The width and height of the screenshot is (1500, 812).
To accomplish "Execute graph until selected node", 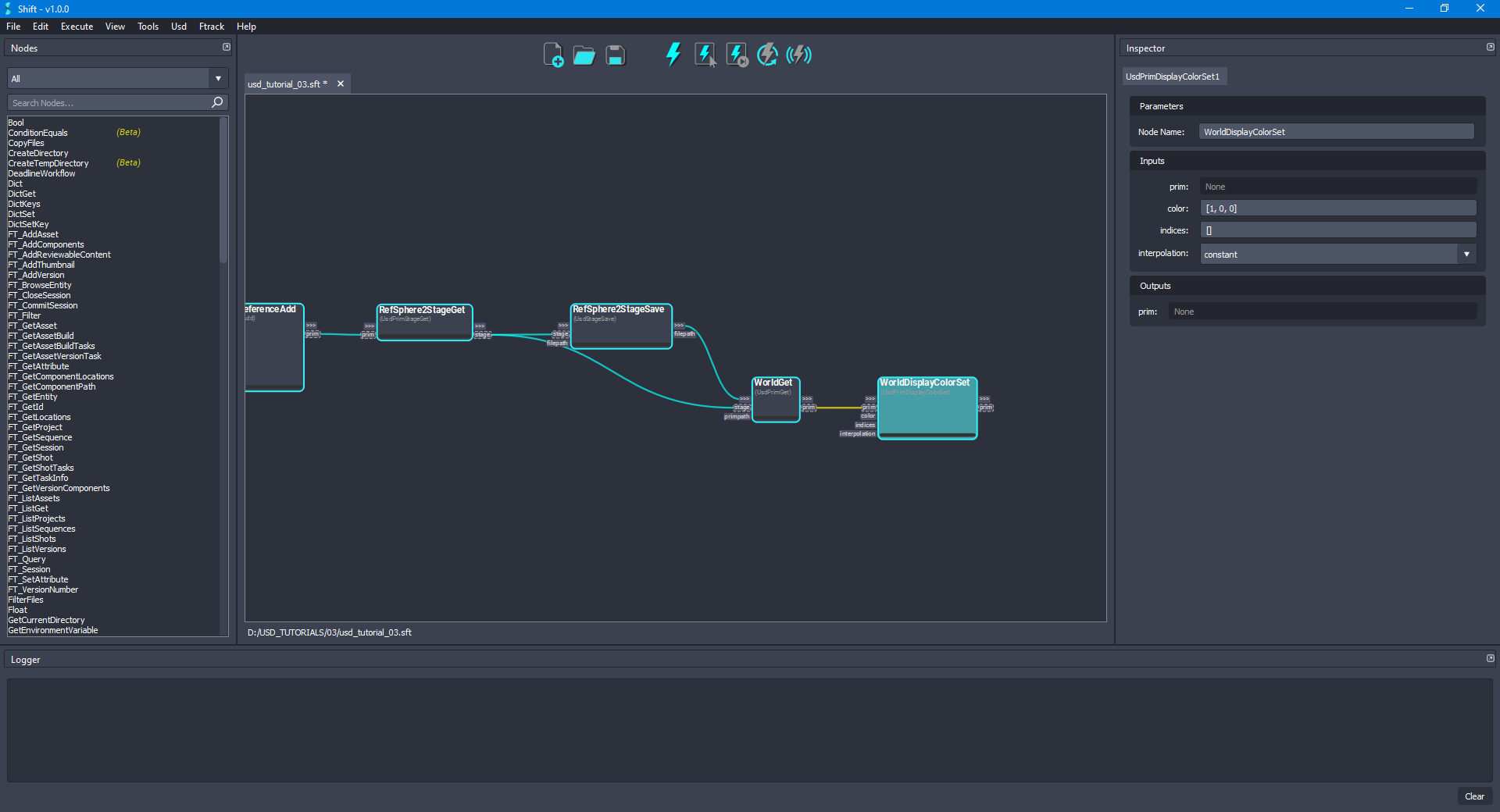I will pyautogui.click(x=737, y=55).
